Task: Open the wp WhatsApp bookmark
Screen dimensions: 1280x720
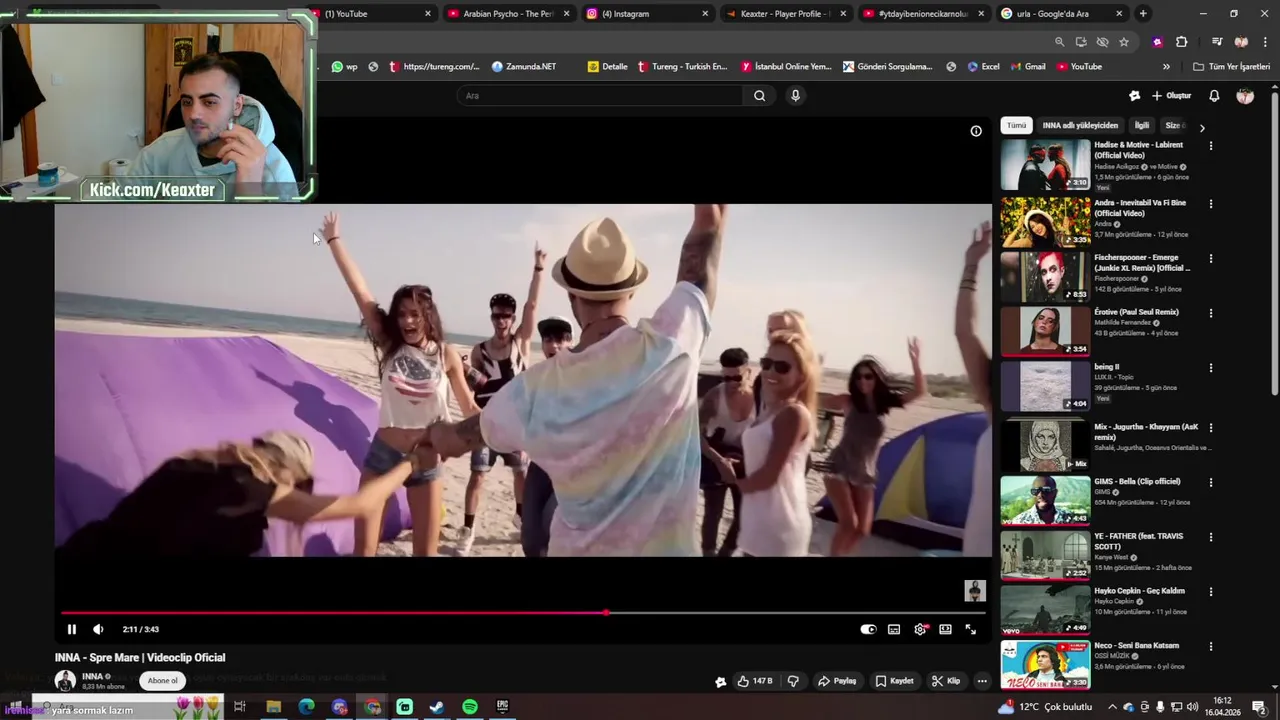Action: (345, 67)
